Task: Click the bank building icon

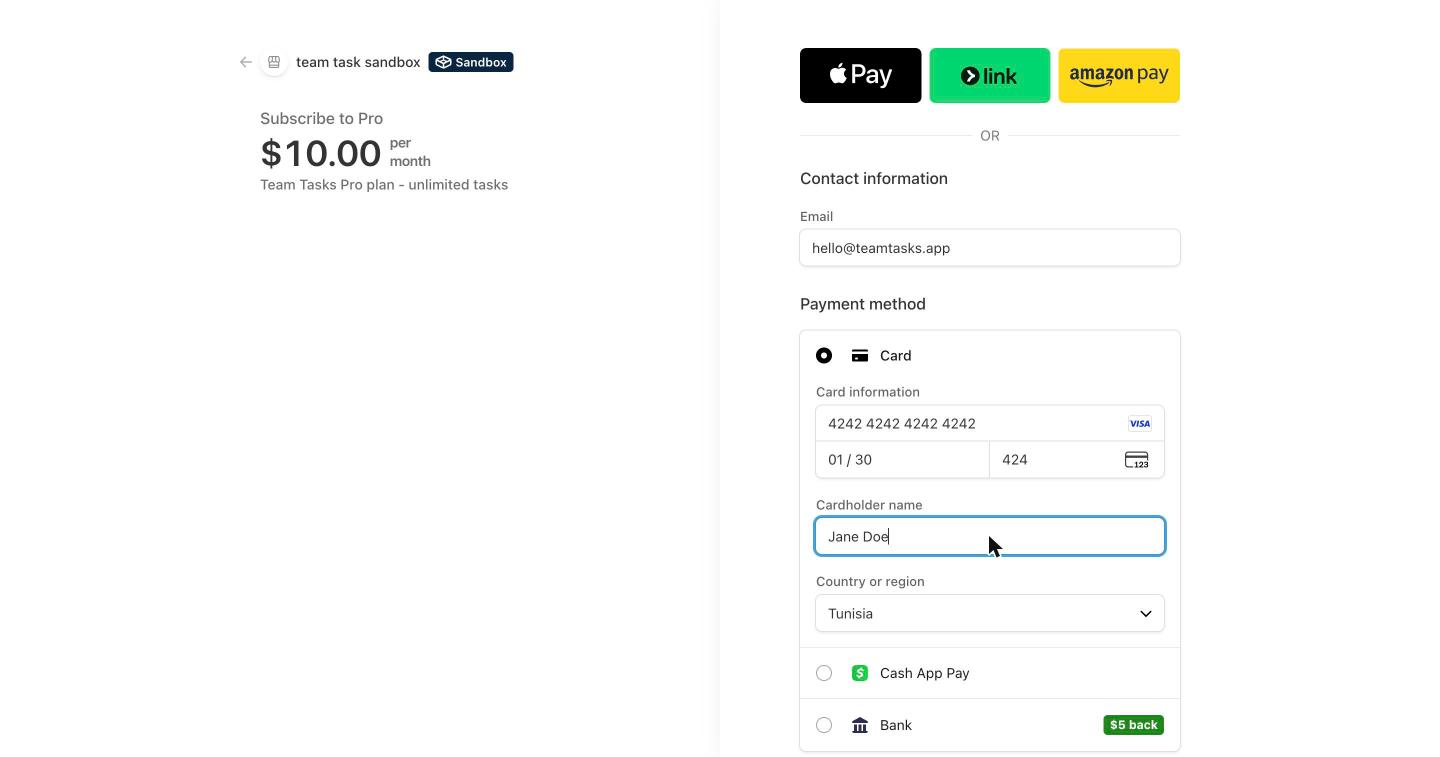Action: (x=860, y=725)
